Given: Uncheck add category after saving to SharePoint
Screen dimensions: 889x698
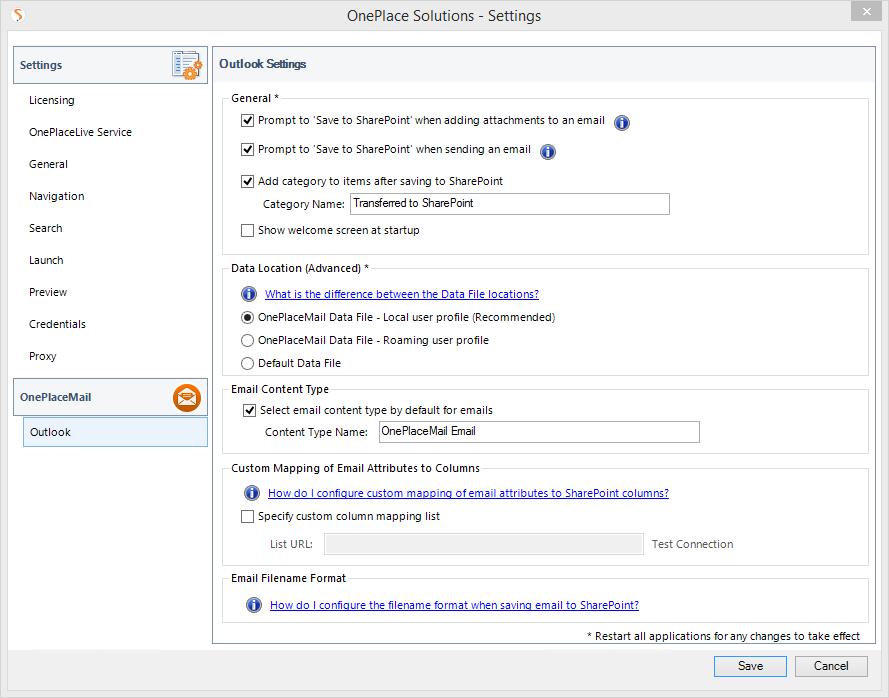Looking at the screenshot, I should pos(248,182).
